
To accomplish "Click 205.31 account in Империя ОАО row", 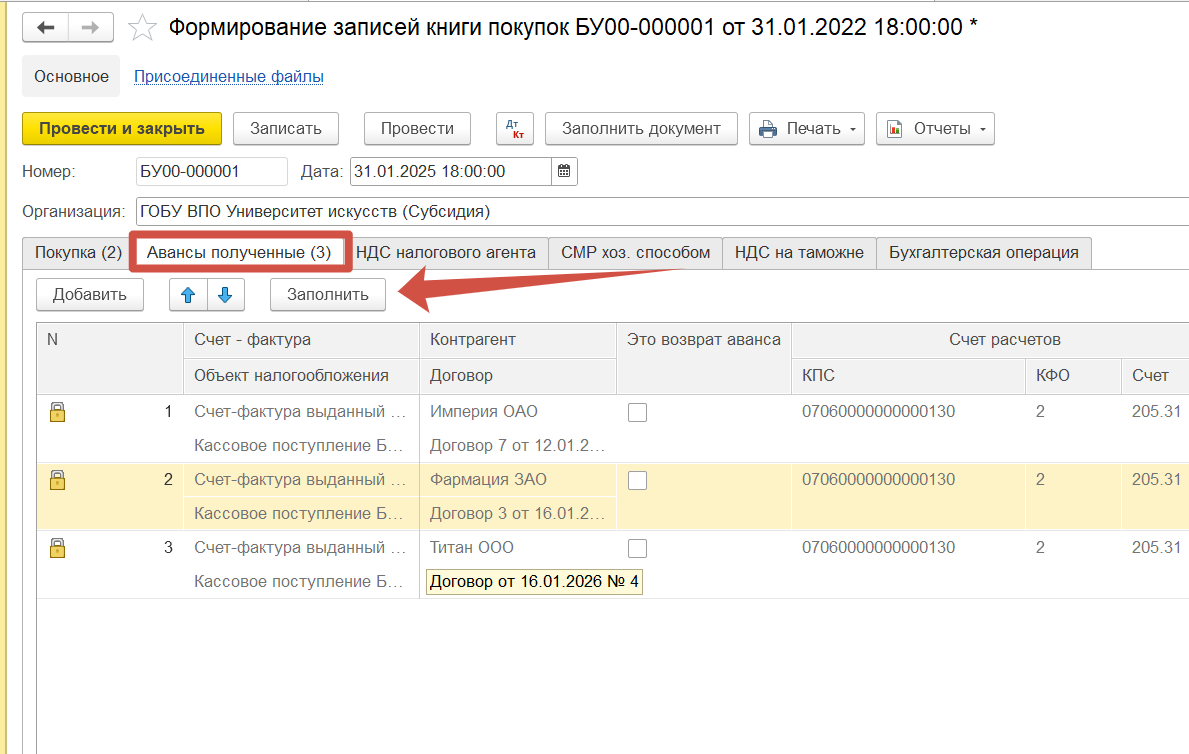I will pyautogui.click(x=1156, y=412).
